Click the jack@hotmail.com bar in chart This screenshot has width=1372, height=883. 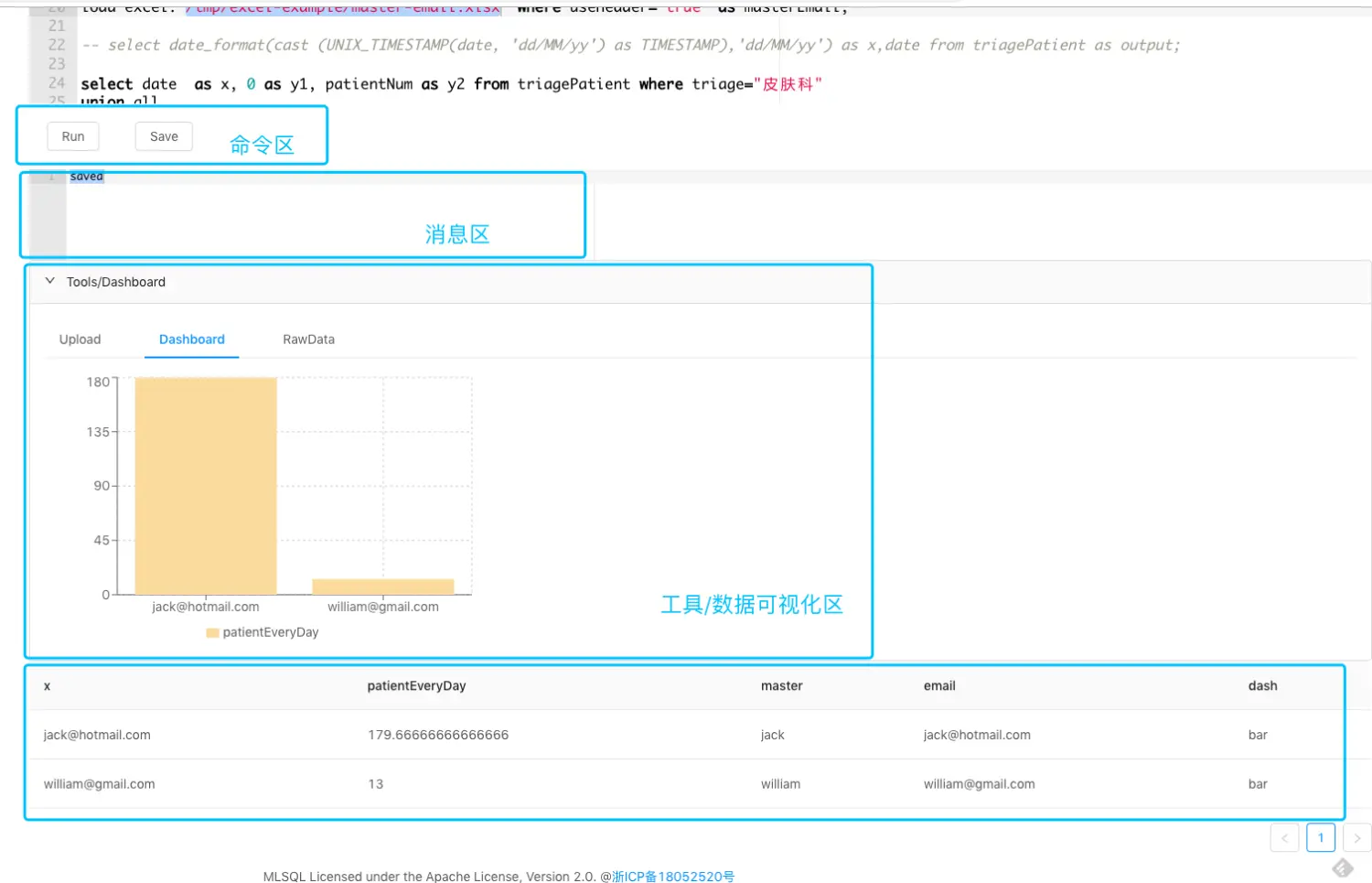(206, 486)
